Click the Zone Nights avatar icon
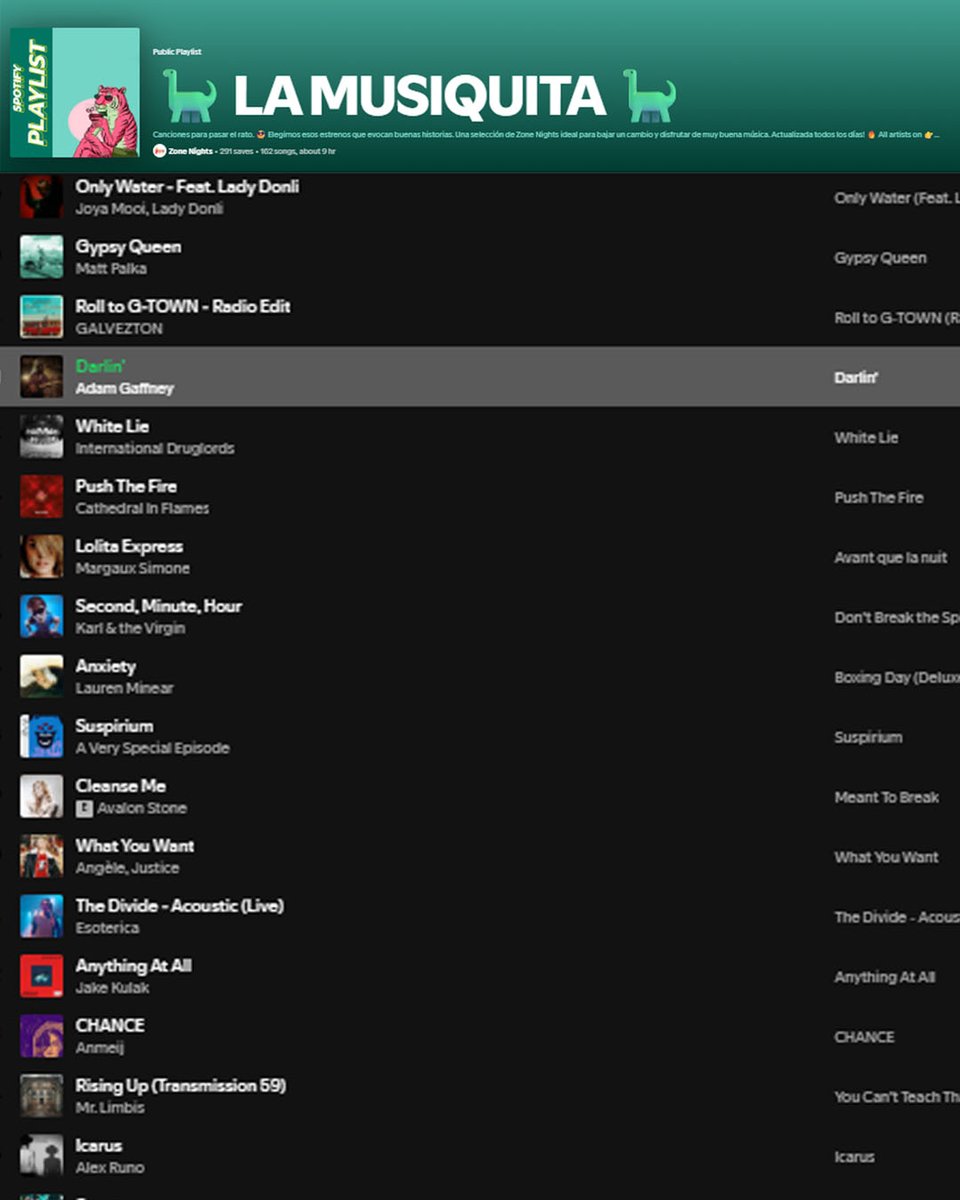Viewport: 960px width, 1200px height. pos(159,151)
